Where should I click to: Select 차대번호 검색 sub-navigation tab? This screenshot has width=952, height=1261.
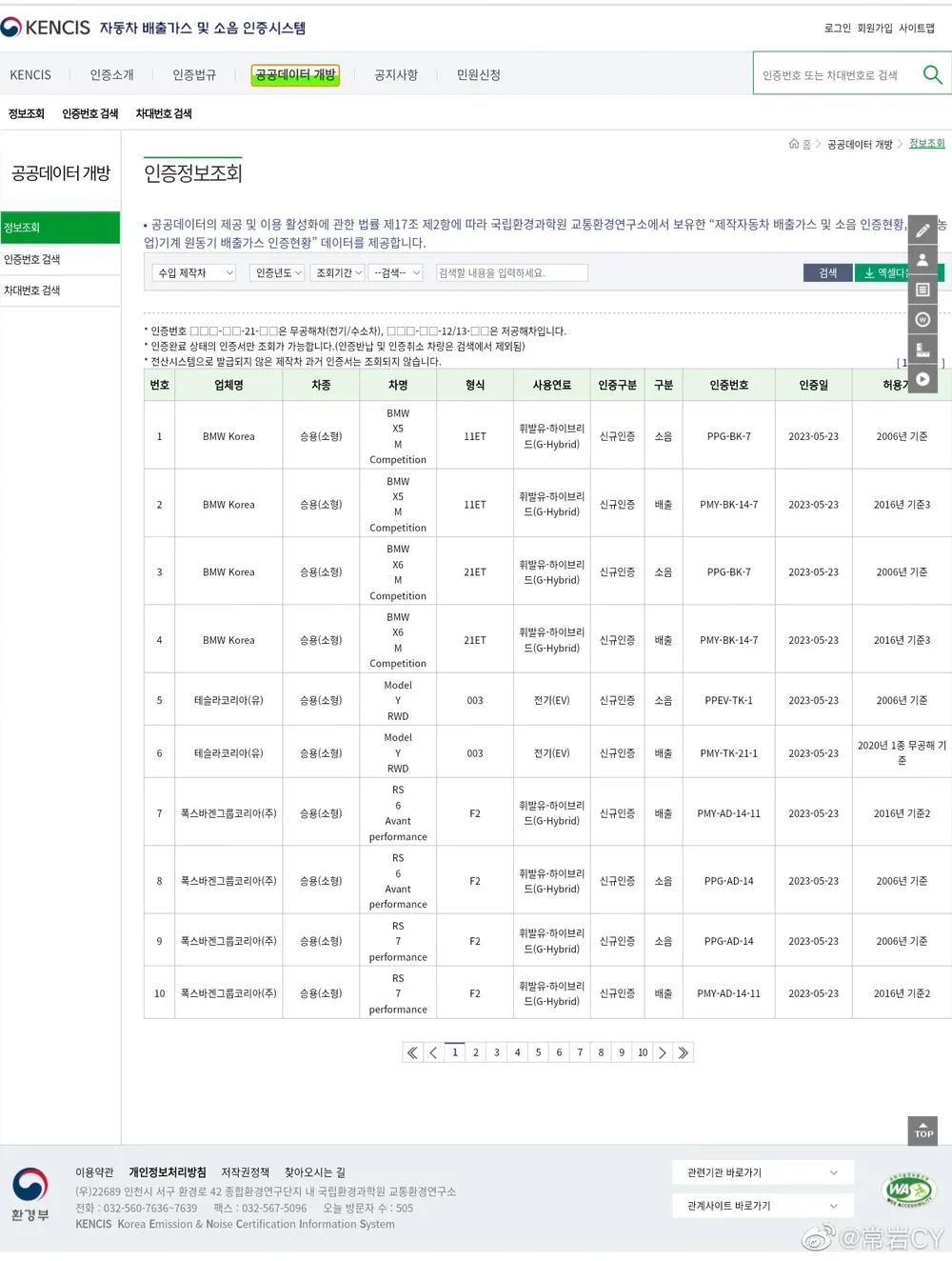pyautogui.click(x=164, y=113)
